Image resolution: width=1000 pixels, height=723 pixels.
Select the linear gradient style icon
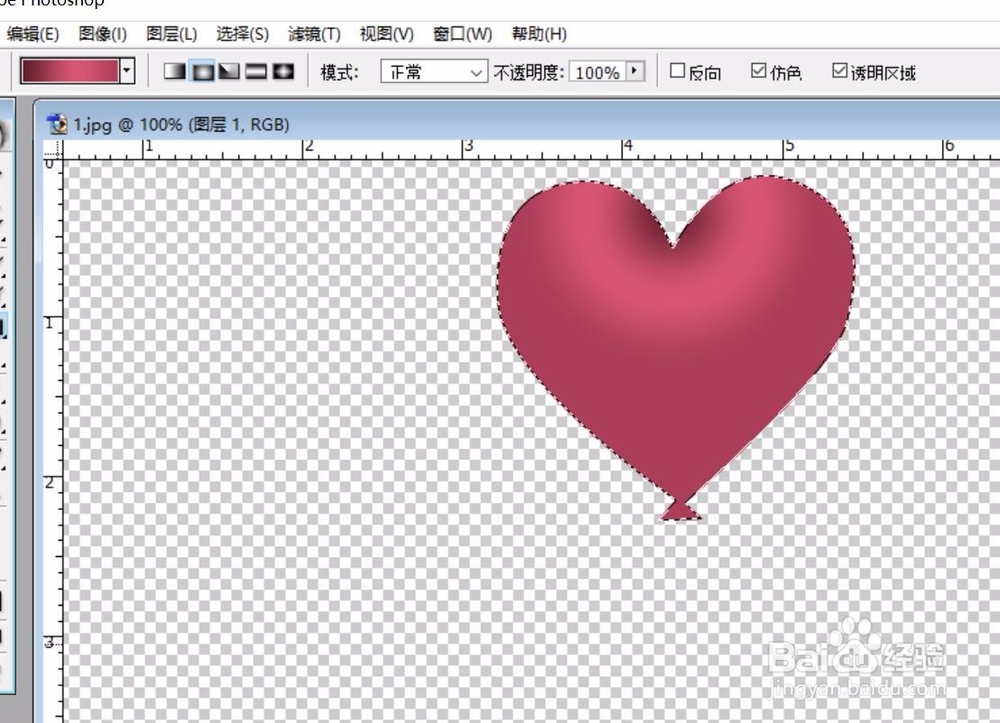tap(175, 71)
